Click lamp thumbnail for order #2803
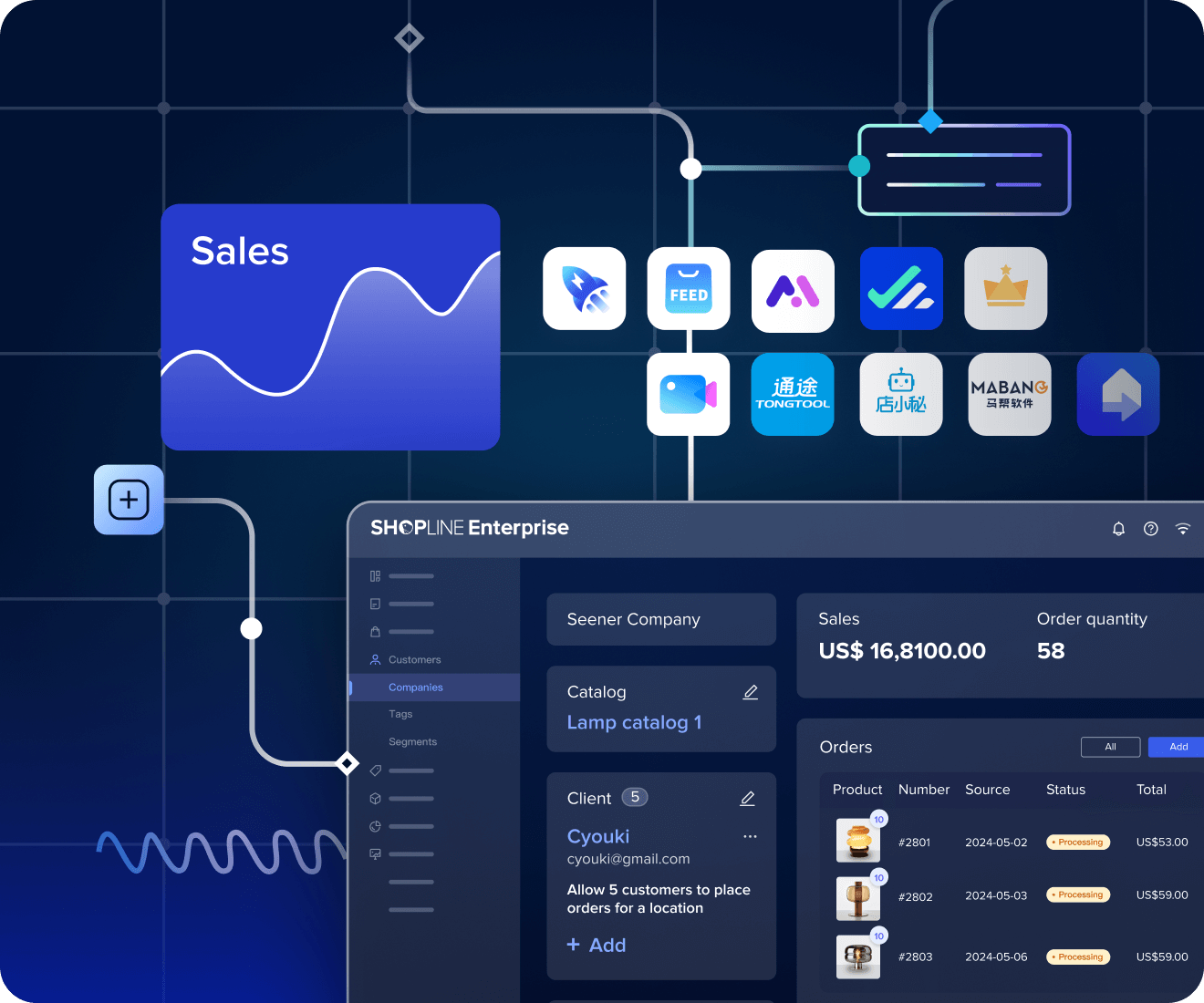 coord(858,956)
